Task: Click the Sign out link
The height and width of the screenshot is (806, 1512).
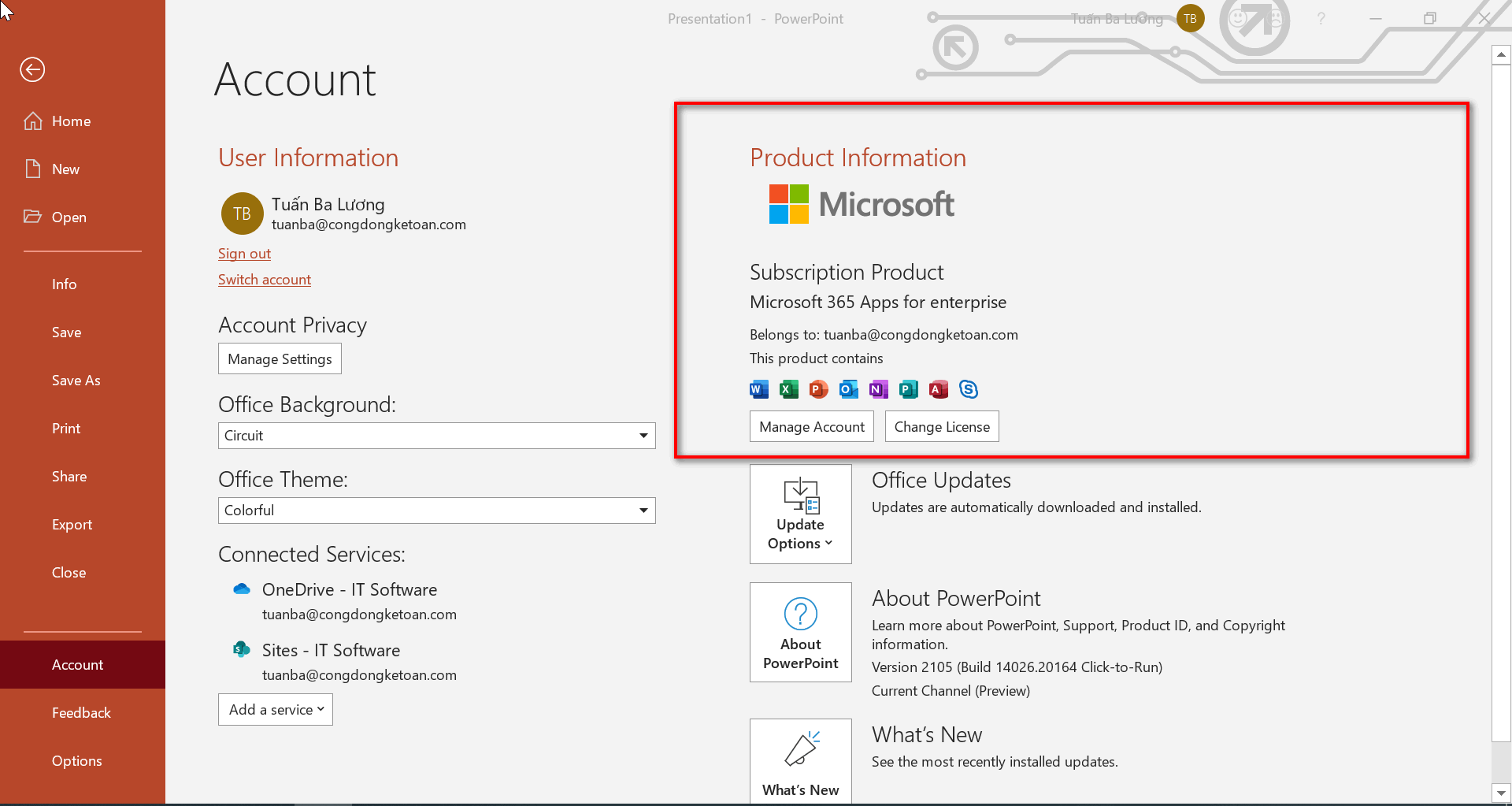Action: 244,254
